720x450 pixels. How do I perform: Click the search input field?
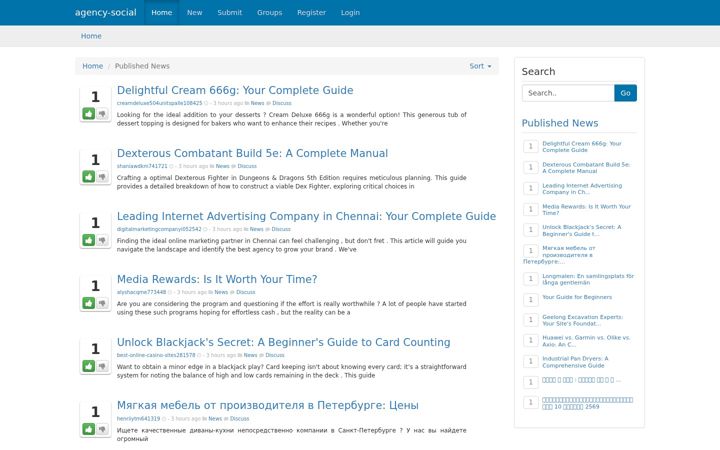(x=568, y=93)
